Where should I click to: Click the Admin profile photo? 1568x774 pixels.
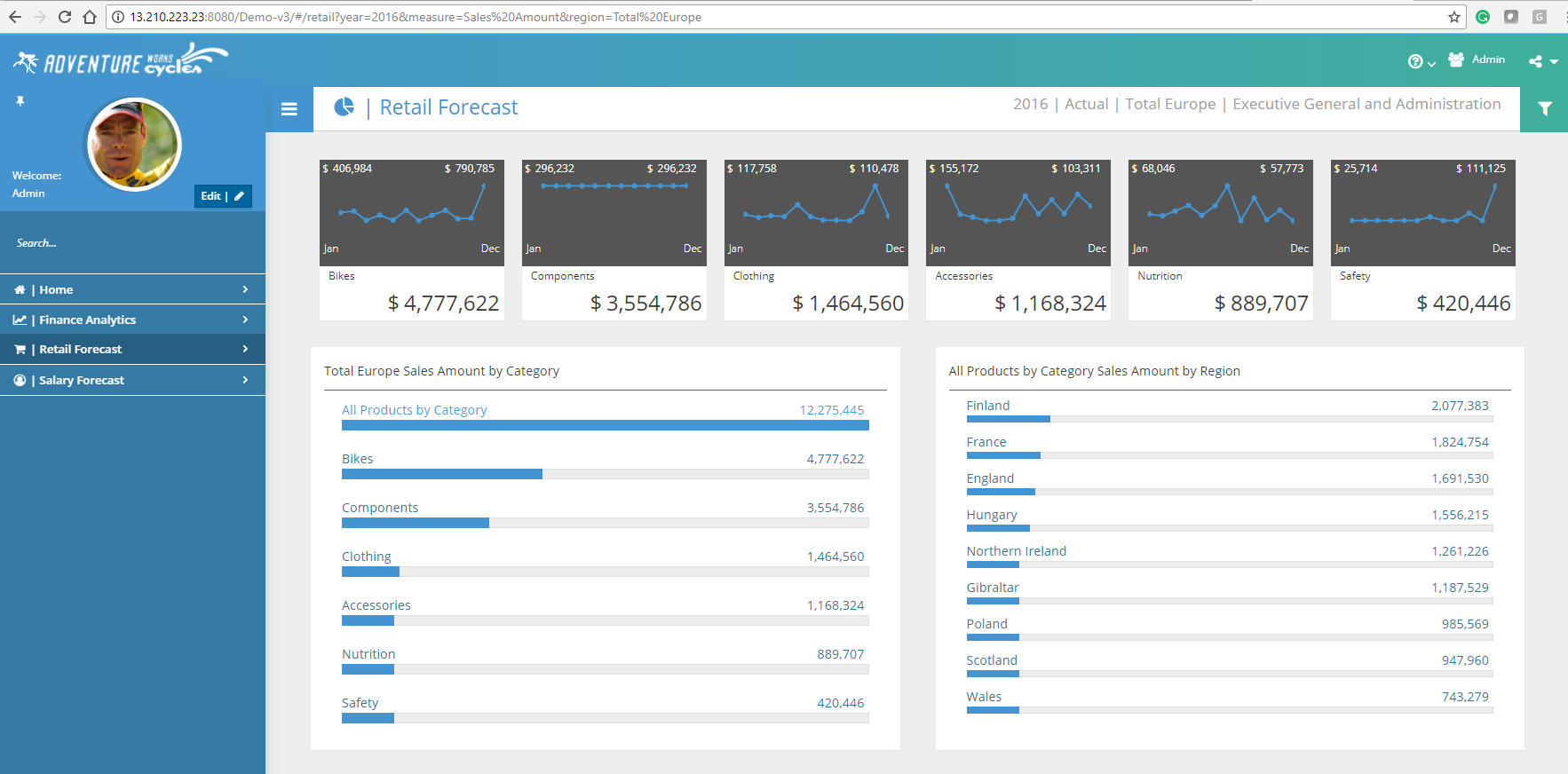click(x=134, y=145)
